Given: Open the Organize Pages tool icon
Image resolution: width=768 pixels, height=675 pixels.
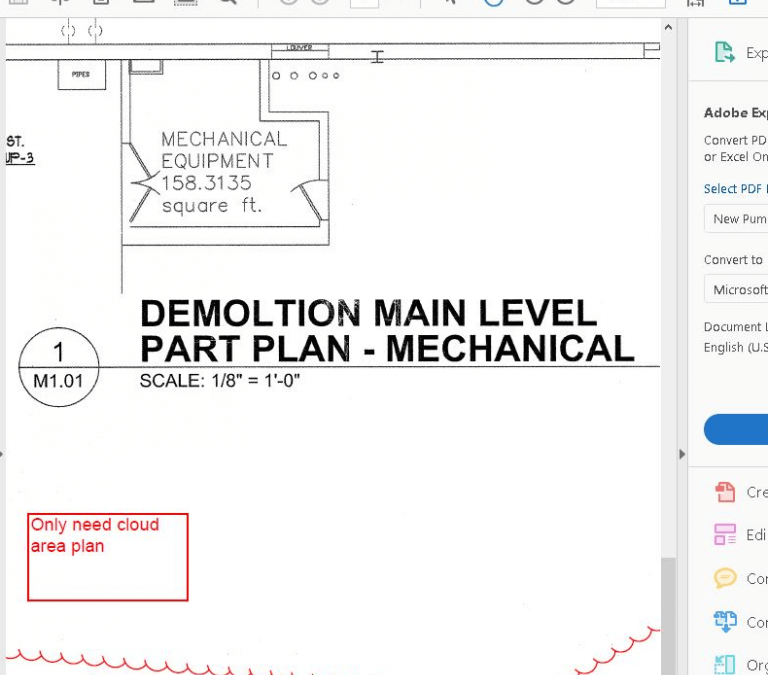Looking at the screenshot, I should [725, 665].
